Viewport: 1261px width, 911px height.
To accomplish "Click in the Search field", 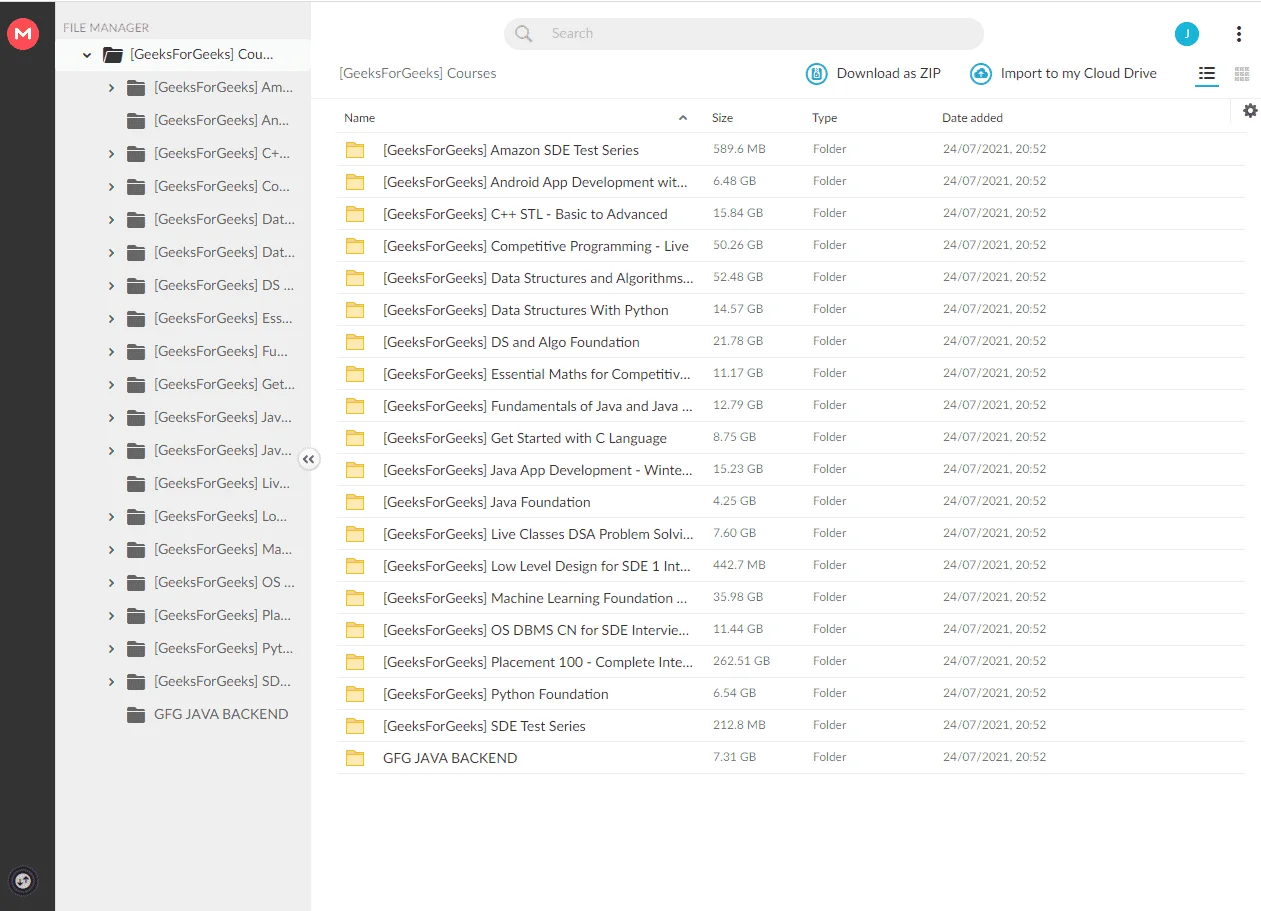I will tap(744, 34).
